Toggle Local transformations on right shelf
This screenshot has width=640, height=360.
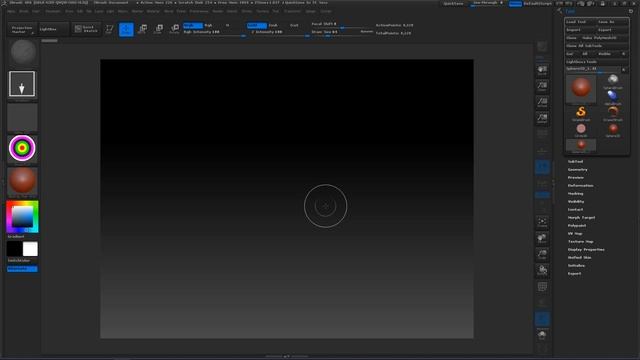[x=542, y=167]
